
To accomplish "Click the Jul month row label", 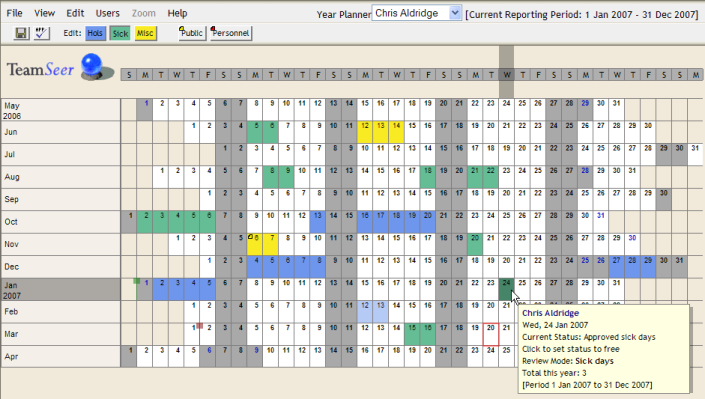I will 61,154.
